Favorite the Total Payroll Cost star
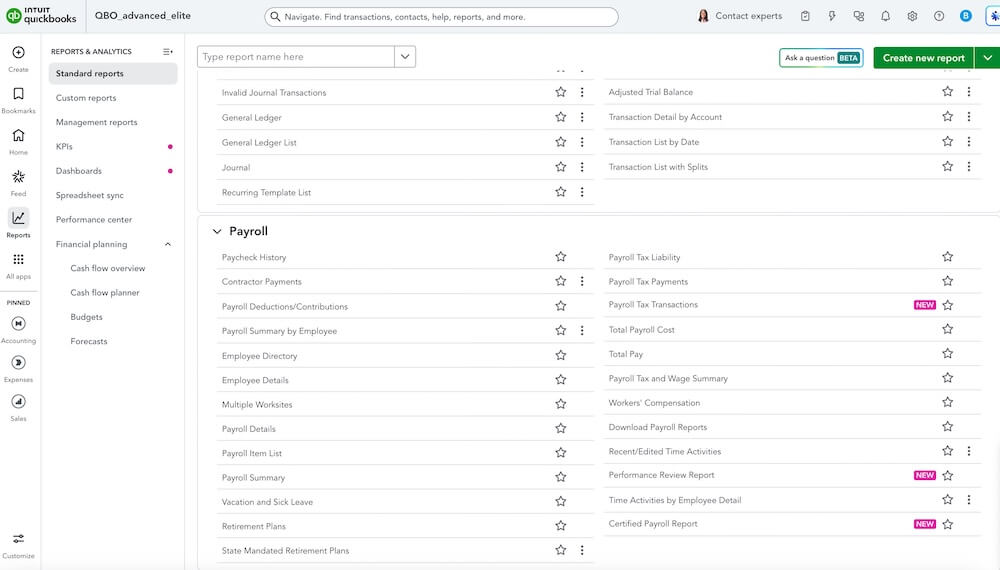Screen dimensions: 1000x570 (948, 329)
